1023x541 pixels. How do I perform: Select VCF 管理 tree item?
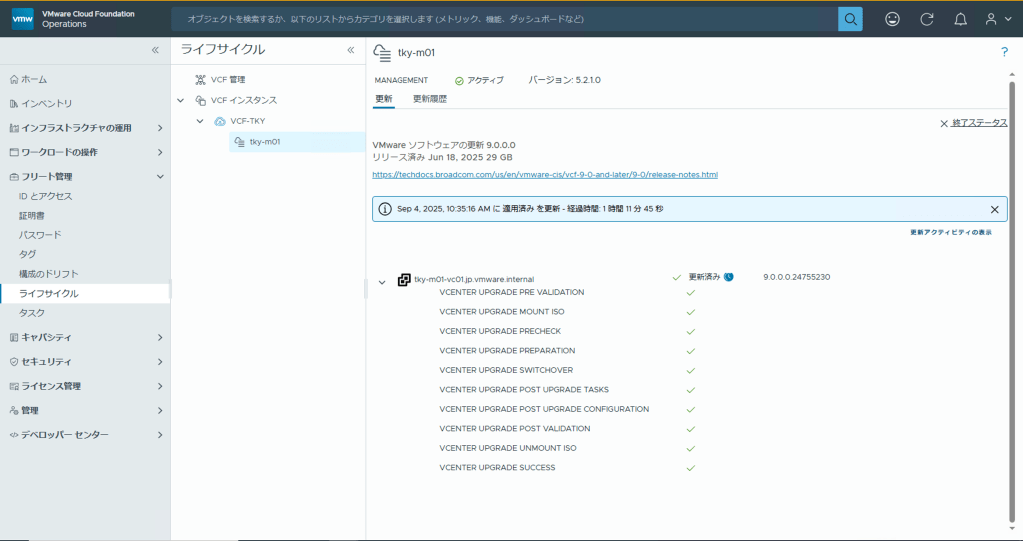(x=228, y=80)
